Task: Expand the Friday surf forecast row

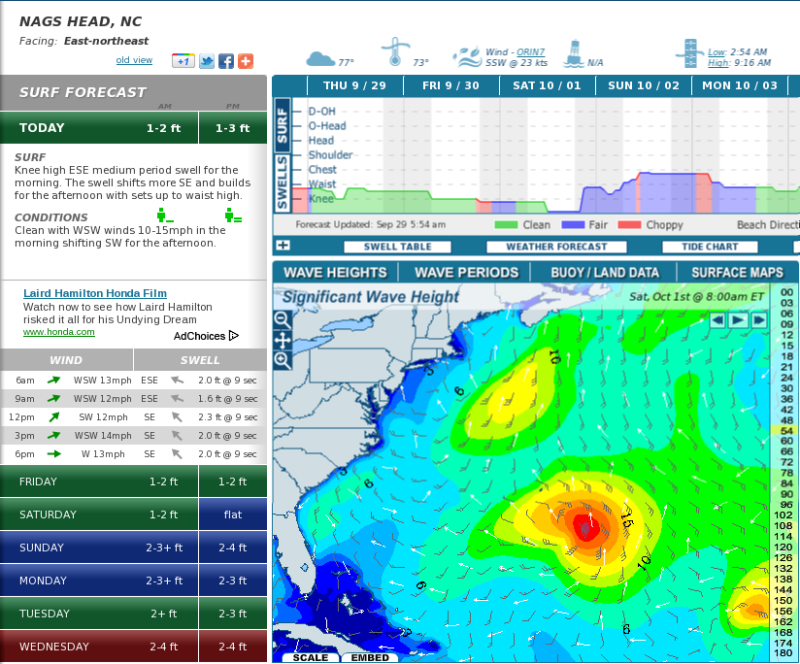Action: point(133,482)
